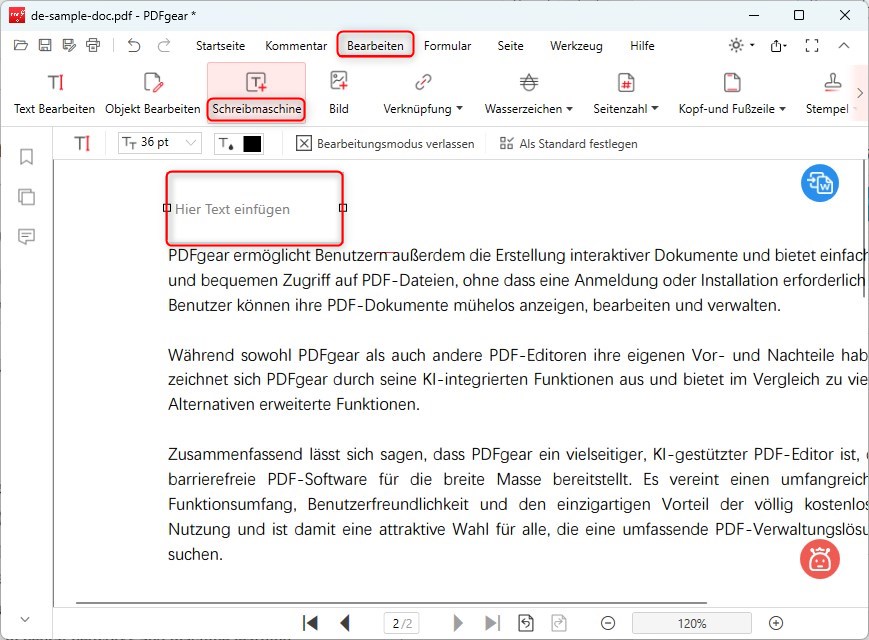Open the bookmarks panel in the sidebar

click(x=26, y=157)
